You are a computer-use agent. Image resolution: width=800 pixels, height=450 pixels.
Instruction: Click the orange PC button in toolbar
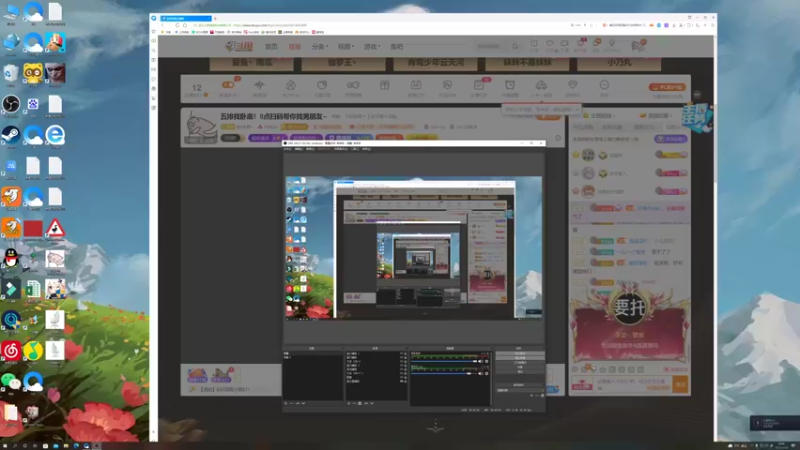[667, 87]
